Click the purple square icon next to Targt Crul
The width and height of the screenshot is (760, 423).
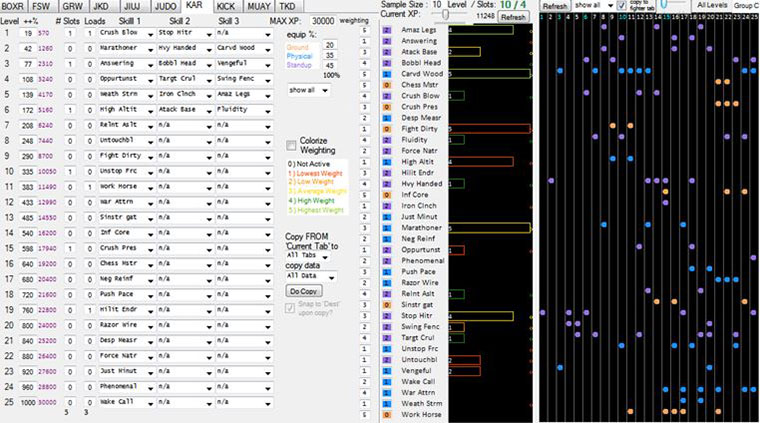point(387,338)
